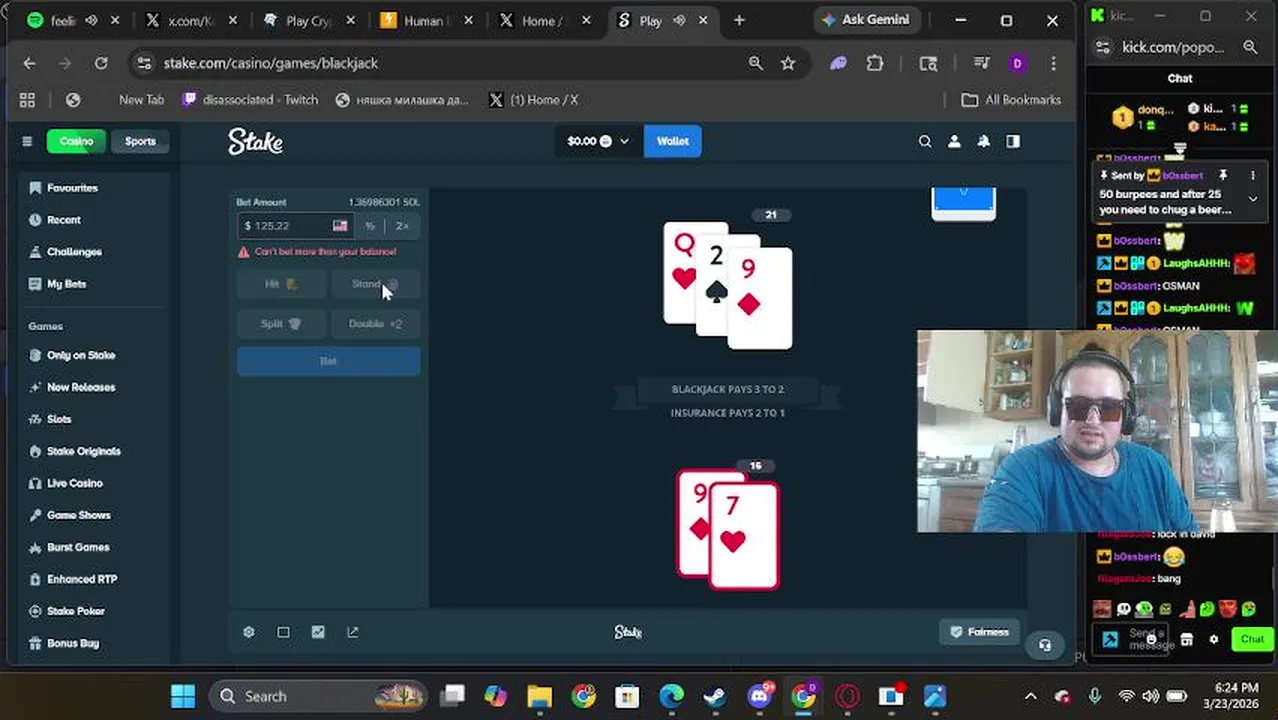Double the bet amount with 2×
This screenshot has width=1278, height=720.
click(402, 226)
